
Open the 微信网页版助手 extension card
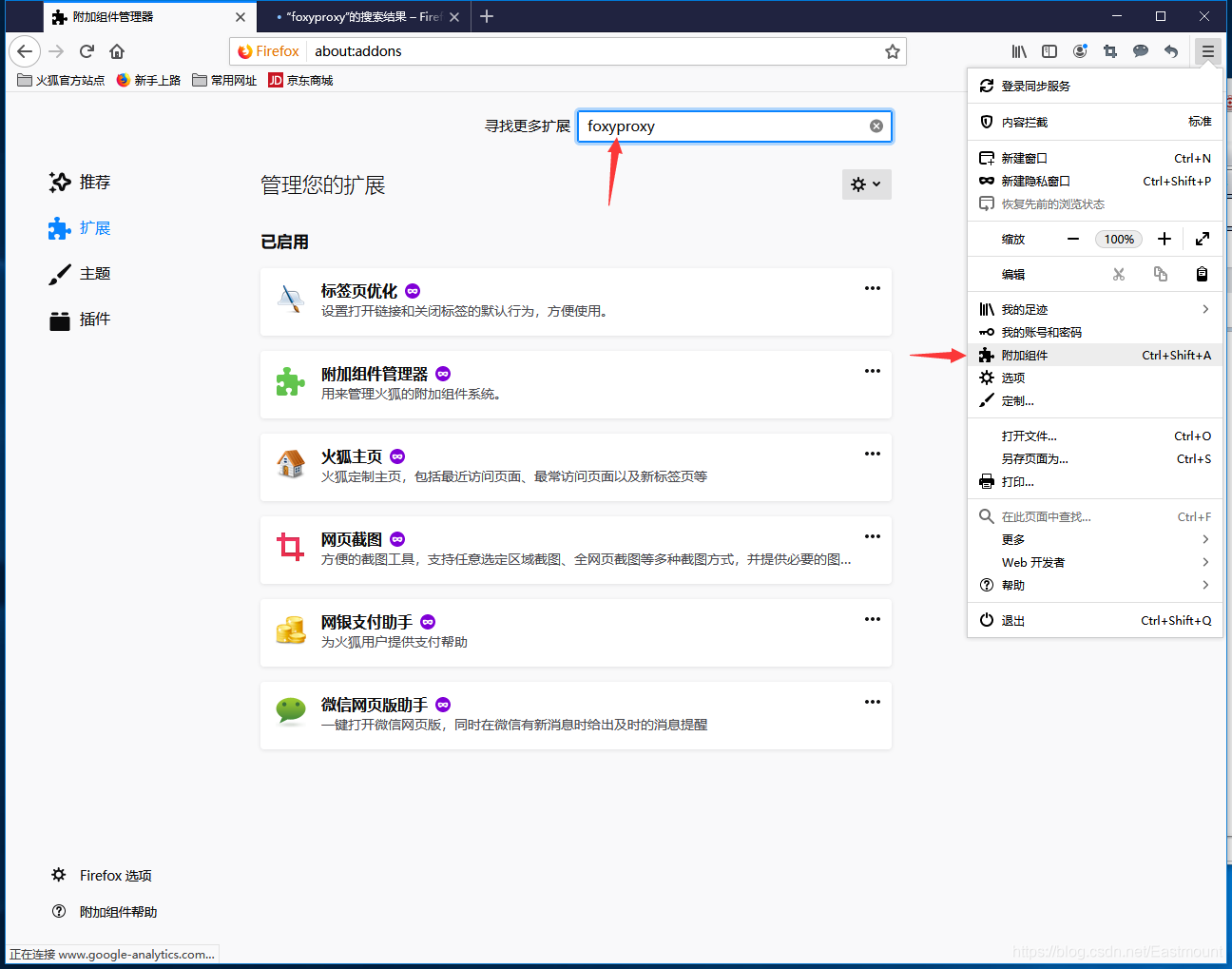pyautogui.click(x=576, y=715)
